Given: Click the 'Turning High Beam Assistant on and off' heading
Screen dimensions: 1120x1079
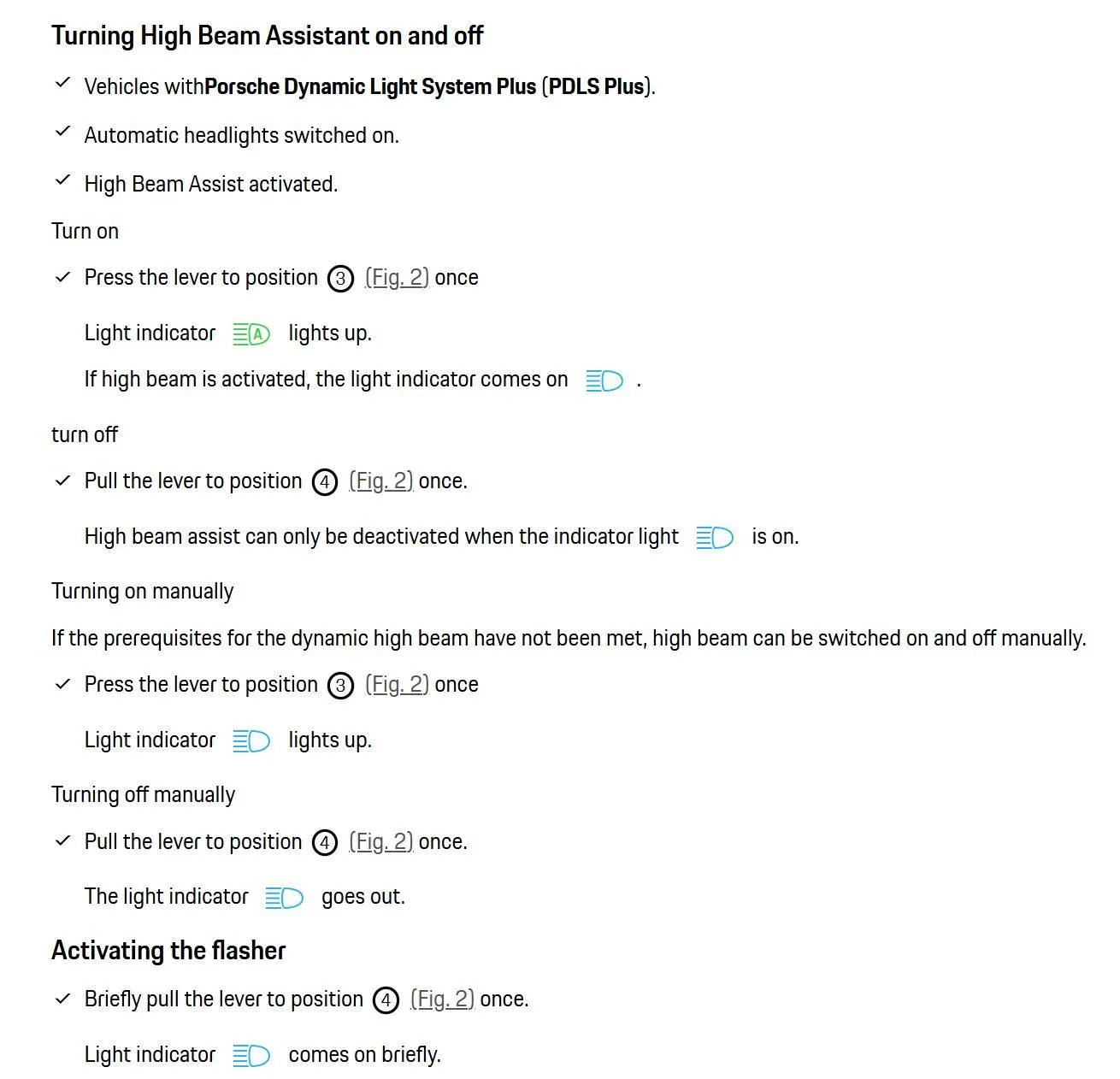Looking at the screenshot, I should pyautogui.click(x=267, y=36).
